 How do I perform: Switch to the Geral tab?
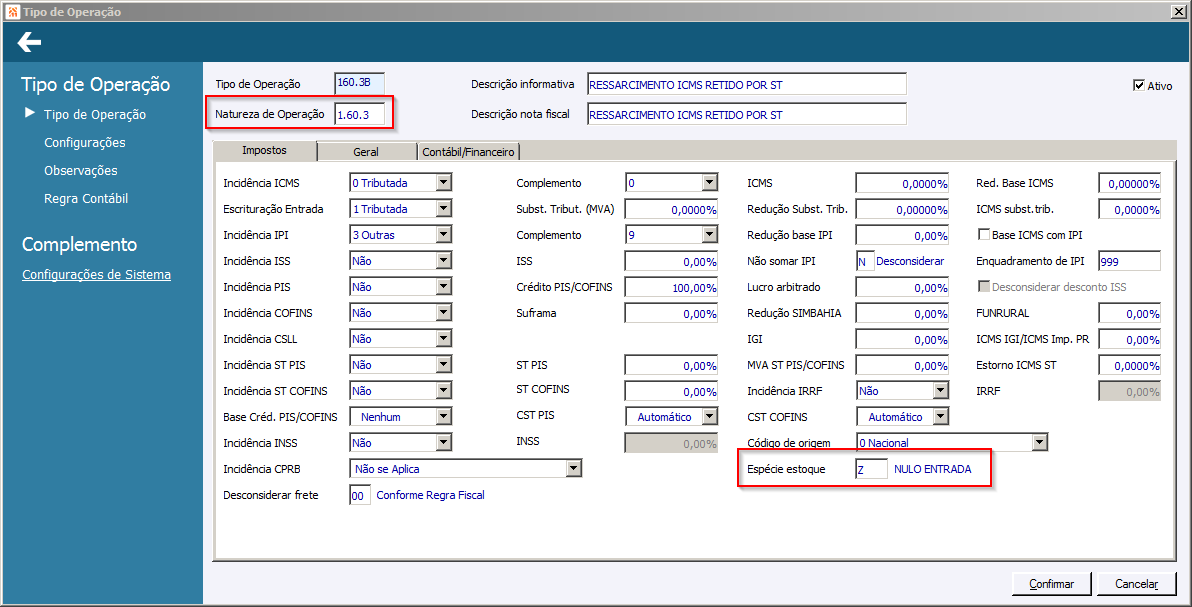[x=365, y=152]
